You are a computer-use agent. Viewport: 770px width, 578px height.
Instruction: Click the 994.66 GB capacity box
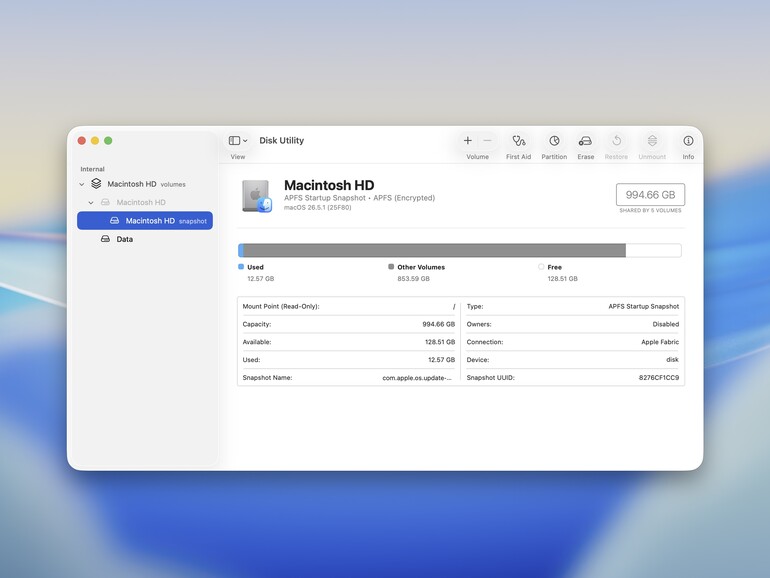650,195
